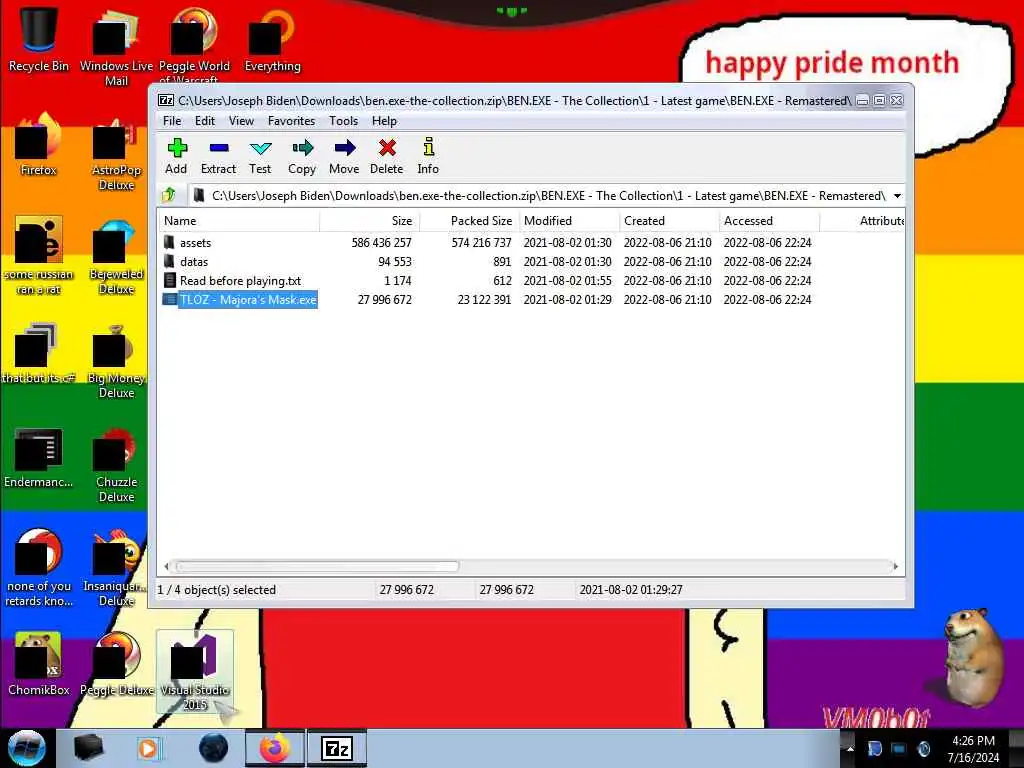Image resolution: width=1024 pixels, height=768 pixels.
Task: Open the Edit menu
Action: pyautogui.click(x=204, y=121)
